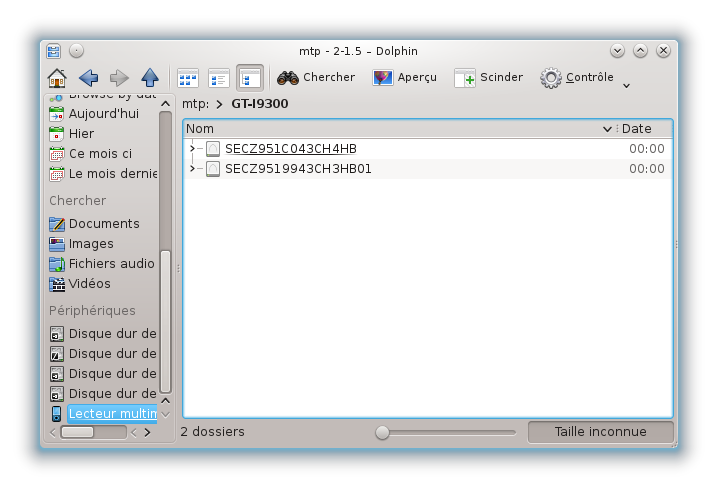Screen dimensions: 718x488
Task: Switch to compact view mode
Action: (218, 78)
